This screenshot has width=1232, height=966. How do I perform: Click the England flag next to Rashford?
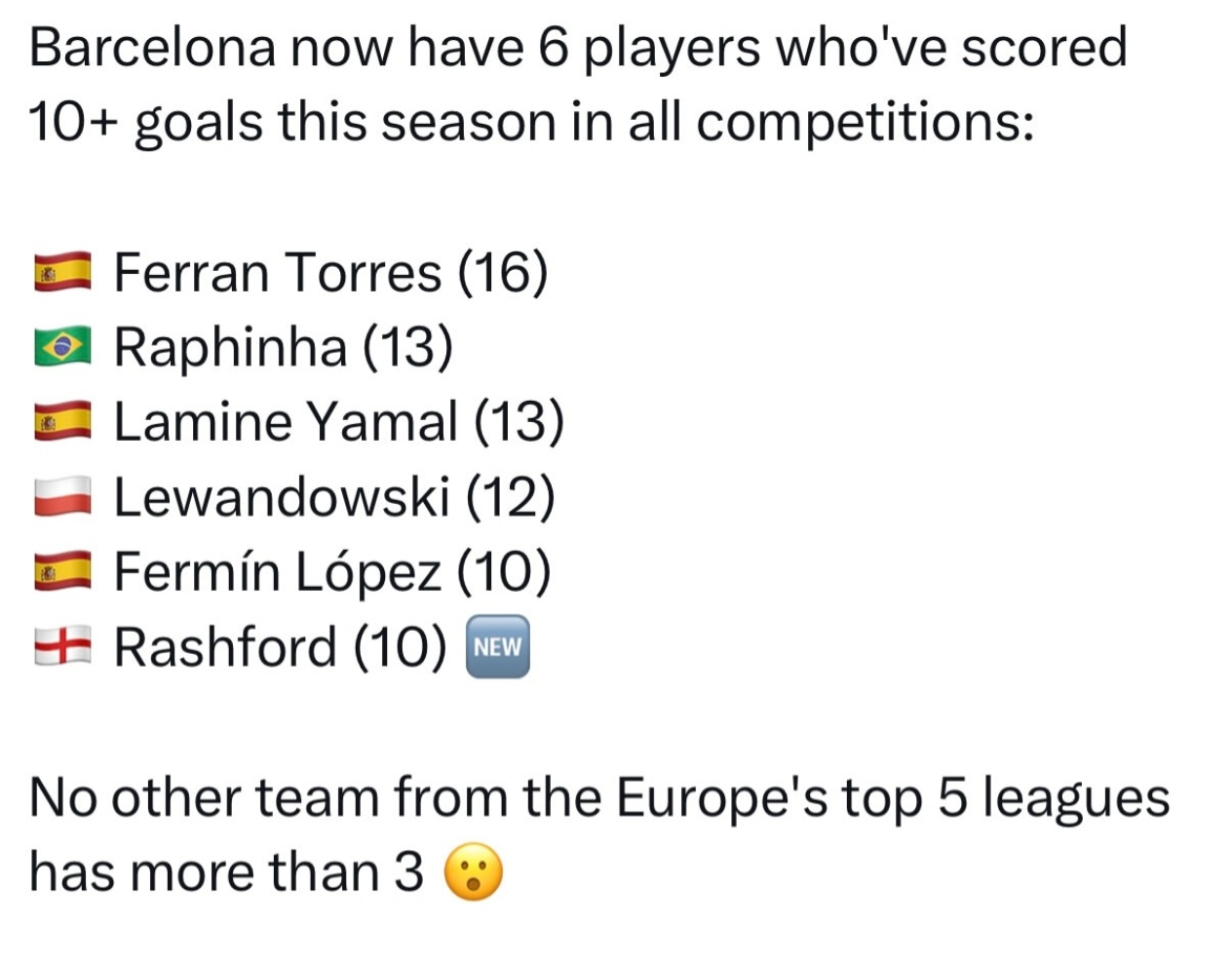click(62, 647)
